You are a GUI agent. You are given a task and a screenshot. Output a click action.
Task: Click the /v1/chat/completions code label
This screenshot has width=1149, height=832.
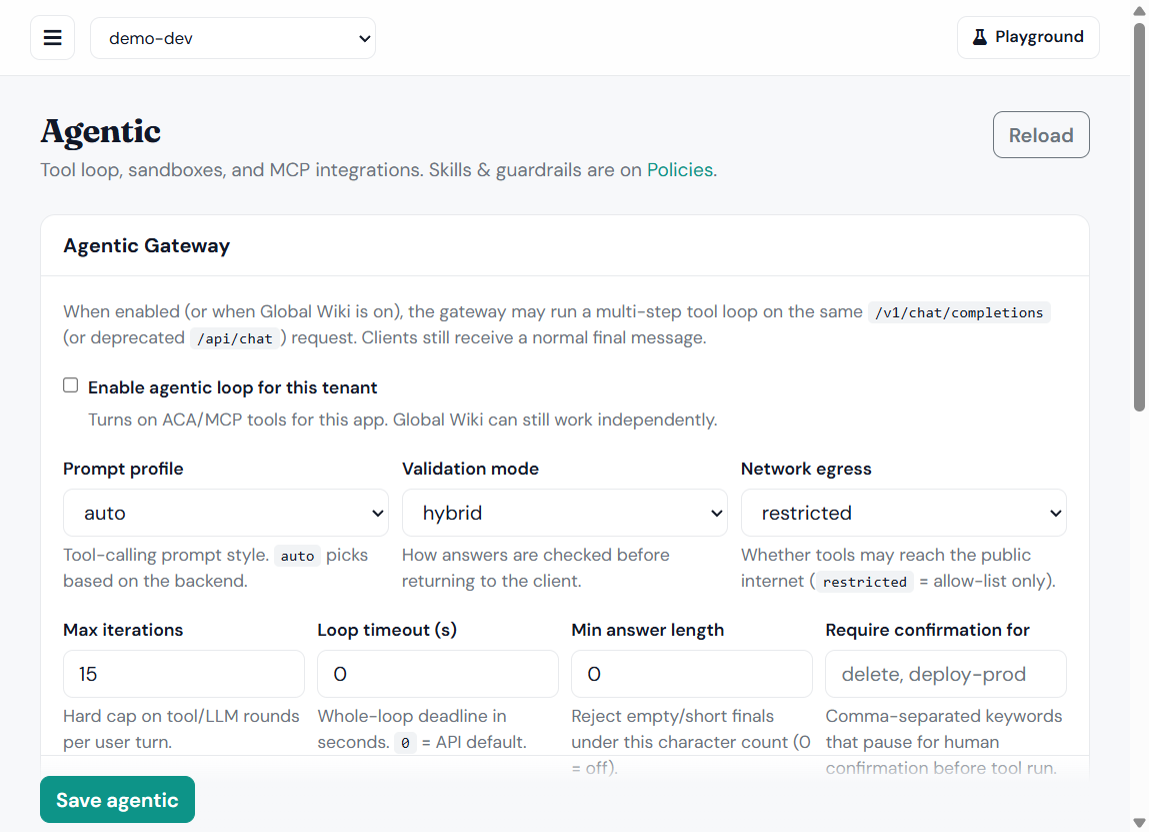tap(958, 313)
